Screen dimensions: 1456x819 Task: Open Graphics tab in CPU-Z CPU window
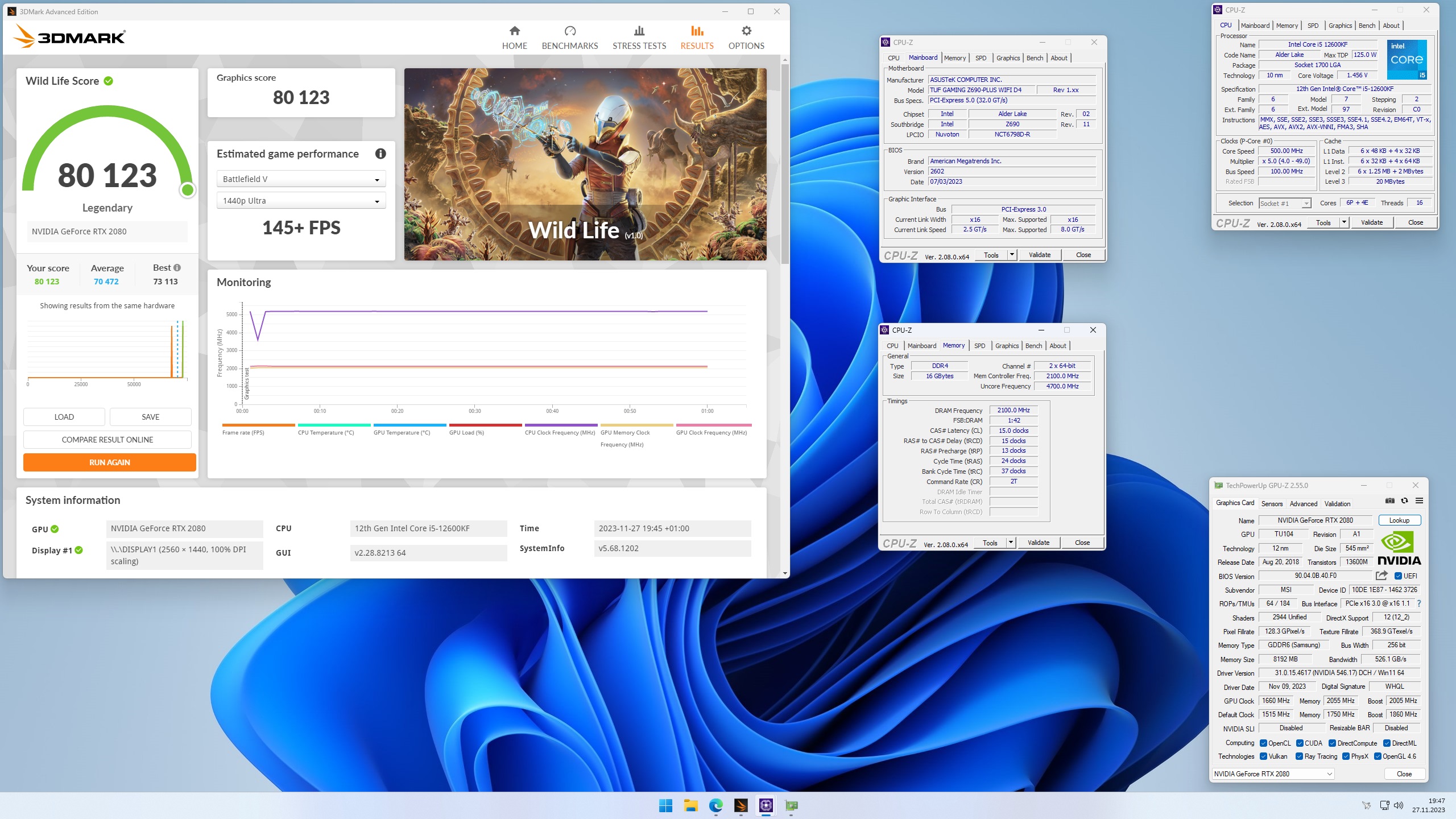click(1340, 26)
